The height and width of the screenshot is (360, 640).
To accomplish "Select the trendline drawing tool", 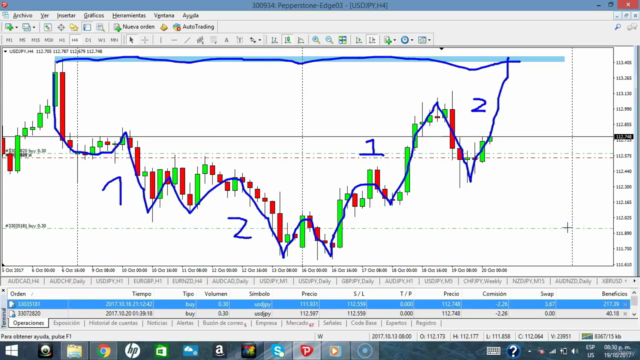I will (x=187, y=40).
